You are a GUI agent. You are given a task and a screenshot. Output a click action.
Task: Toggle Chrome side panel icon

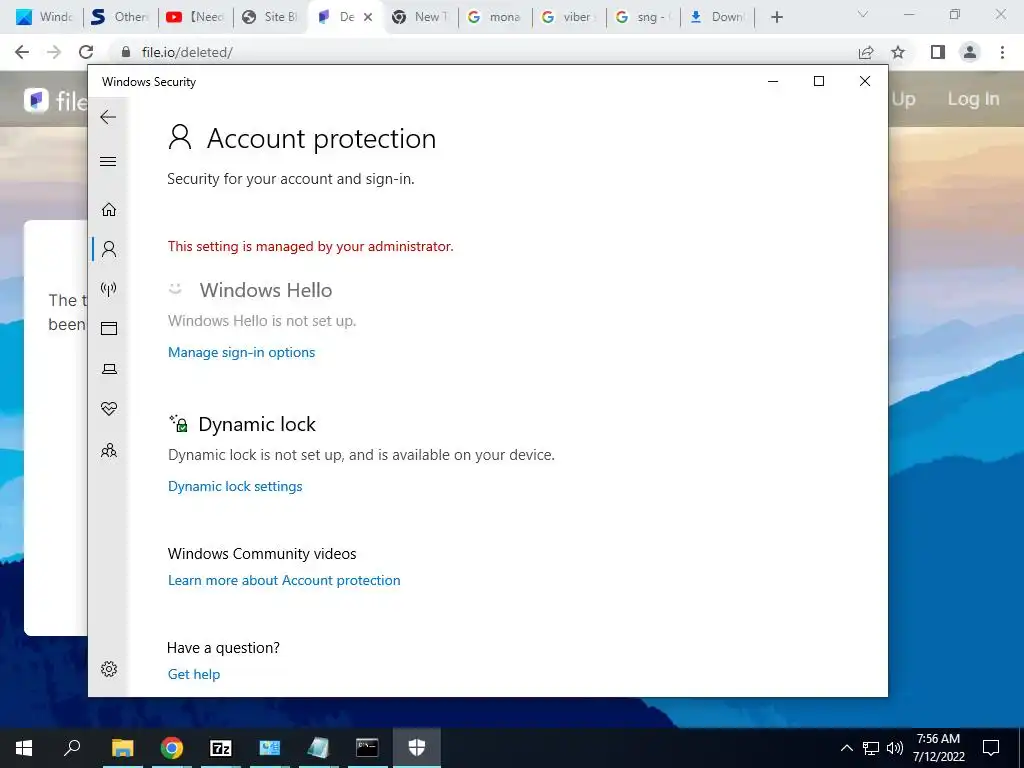click(938, 52)
